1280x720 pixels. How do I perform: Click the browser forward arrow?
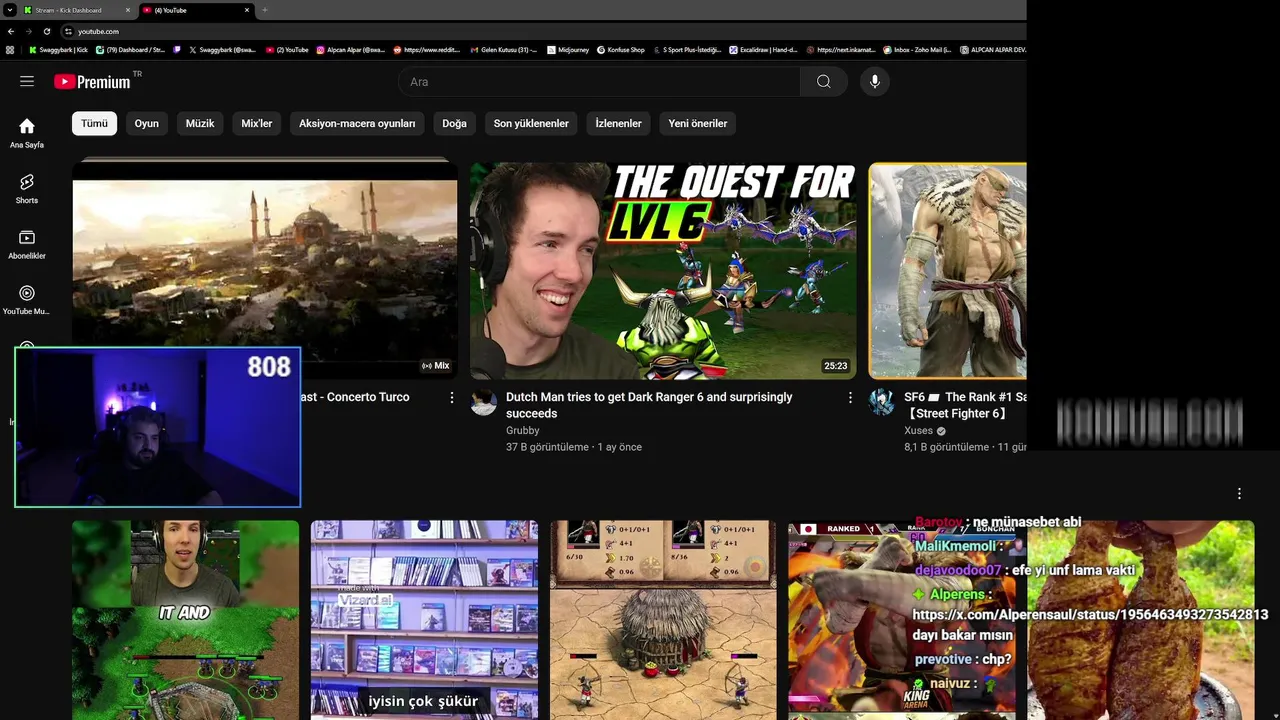pos(28,31)
